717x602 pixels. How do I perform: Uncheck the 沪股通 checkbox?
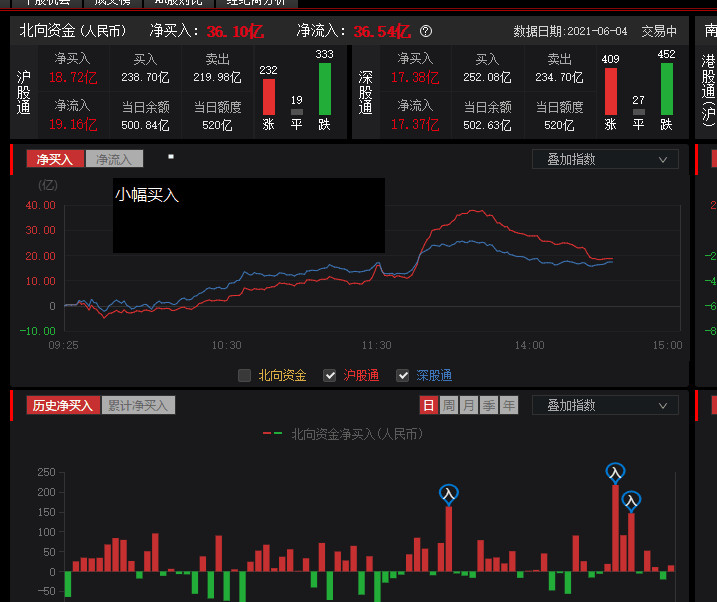[330, 376]
